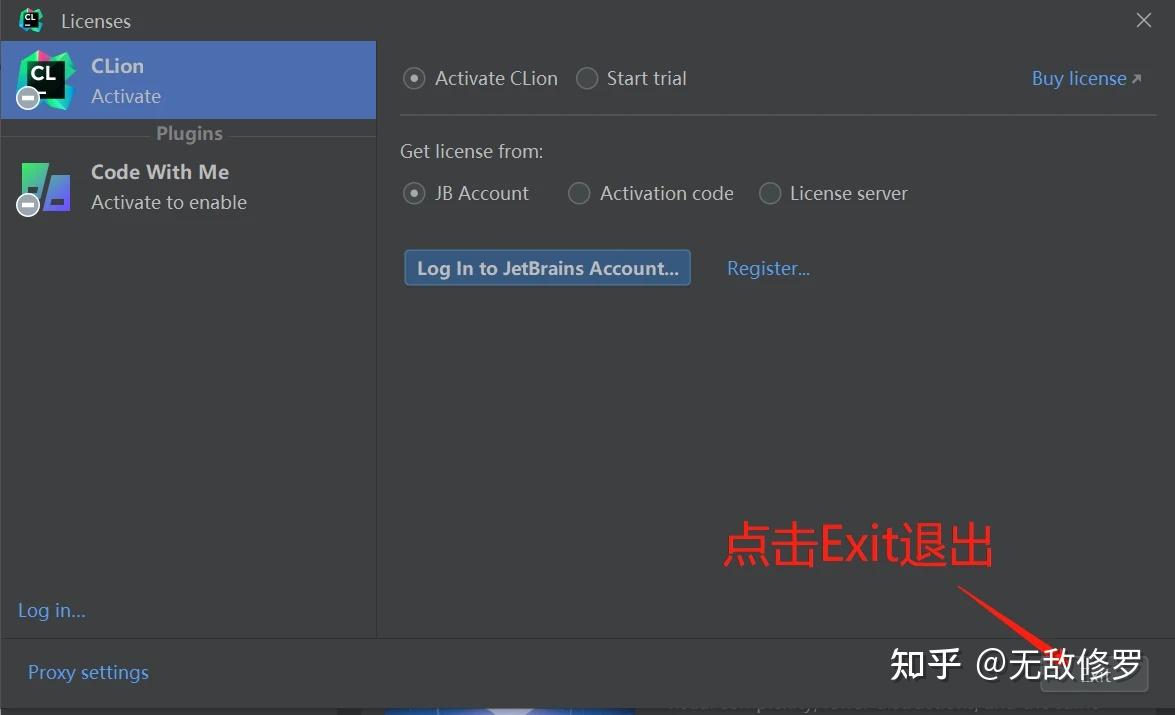This screenshot has height=715, width=1175.
Task: Click the Log in link at bottom left
Action: pos(51,610)
